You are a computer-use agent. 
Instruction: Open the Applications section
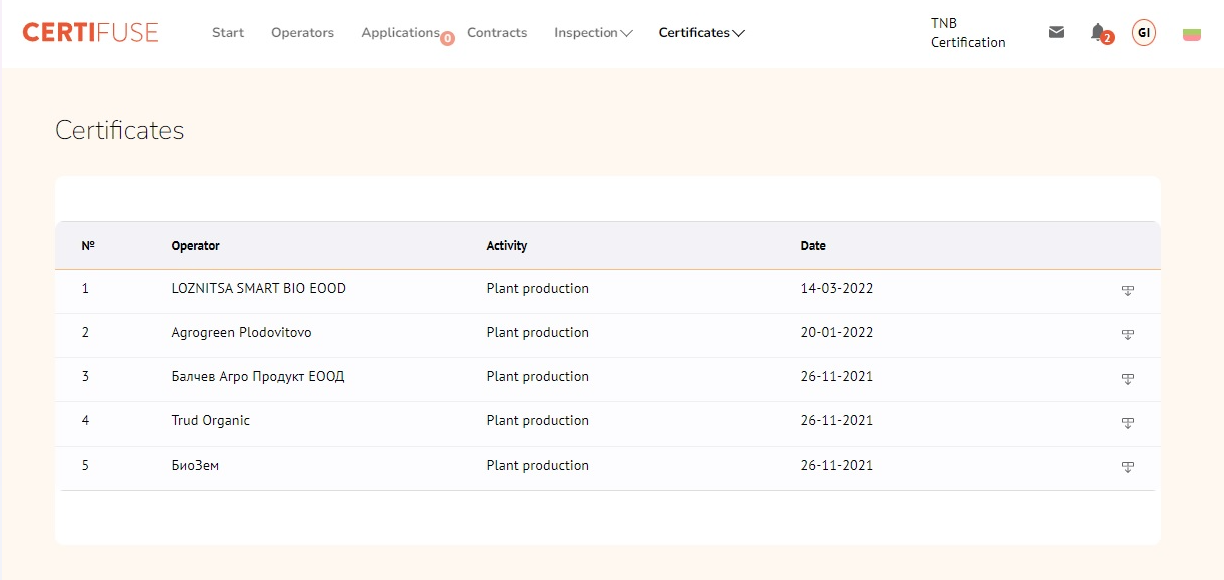pyautogui.click(x=400, y=33)
